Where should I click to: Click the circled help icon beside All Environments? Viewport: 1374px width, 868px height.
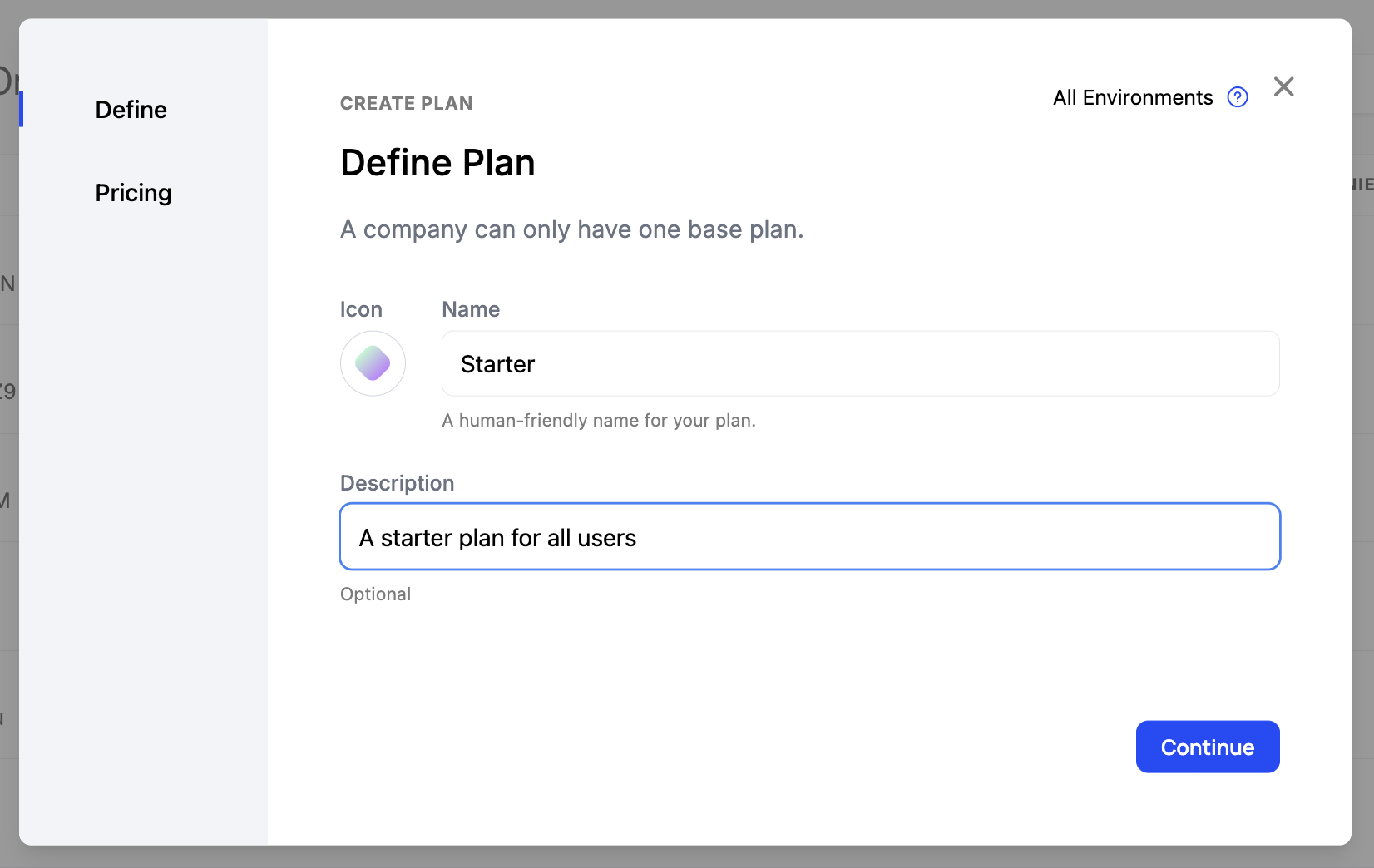[x=1238, y=97]
